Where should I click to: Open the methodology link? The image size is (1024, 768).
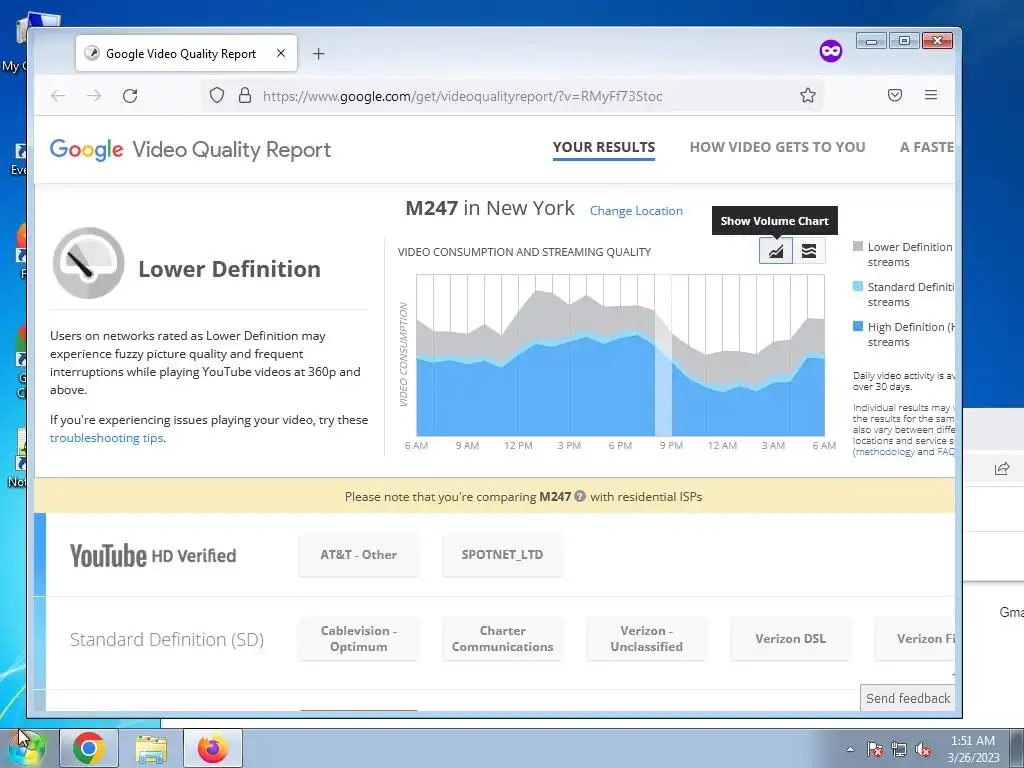coord(885,452)
